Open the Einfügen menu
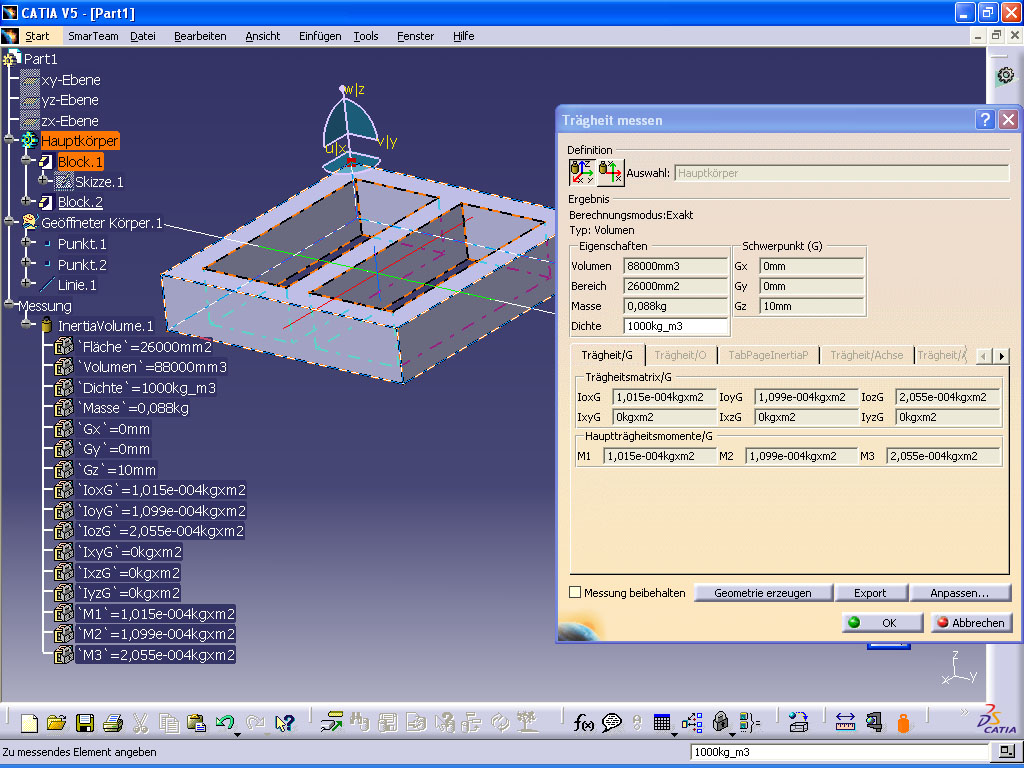This screenshot has width=1024, height=768. click(320, 36)
